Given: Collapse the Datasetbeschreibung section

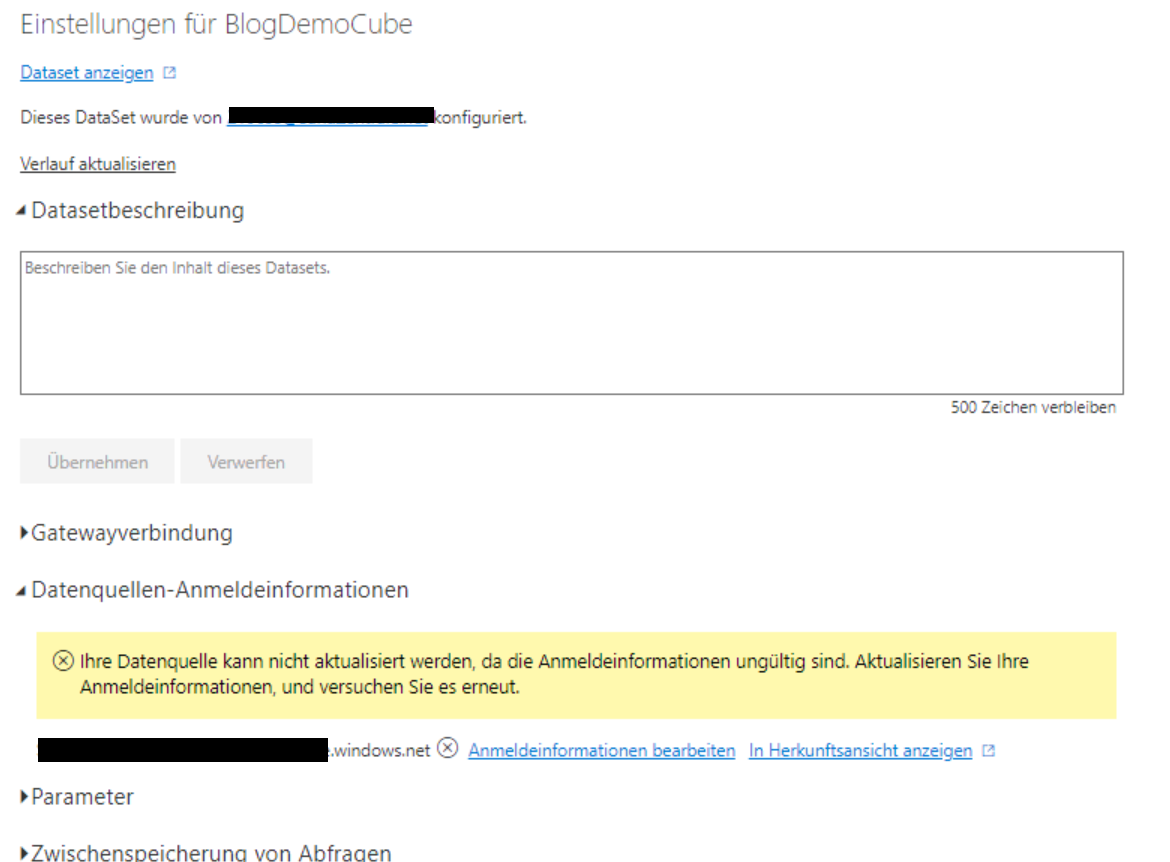Looking at the screenshot, I should pyautogui.click(x=21, y=211).
